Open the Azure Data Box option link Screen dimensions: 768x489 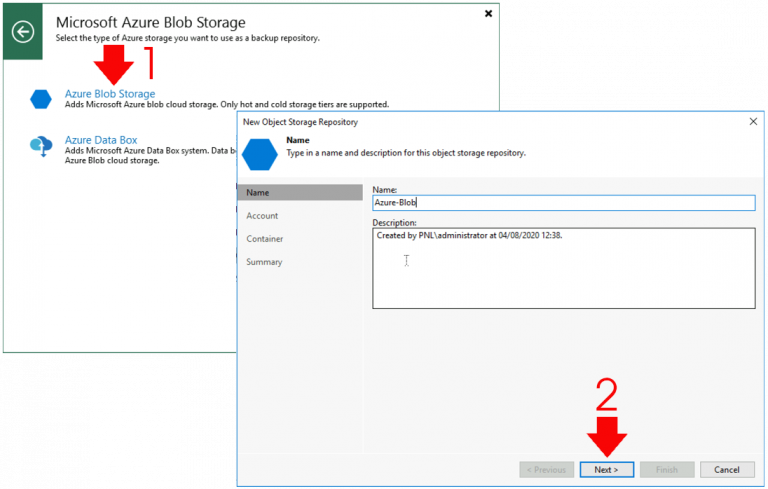101,140
